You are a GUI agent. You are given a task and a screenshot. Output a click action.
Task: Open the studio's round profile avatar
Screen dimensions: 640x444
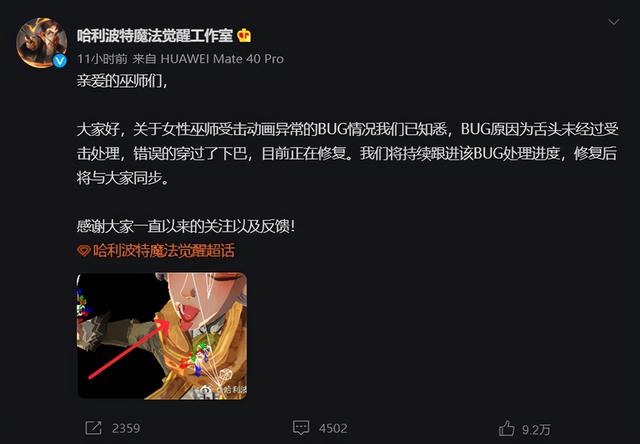(x=41, y=42)
